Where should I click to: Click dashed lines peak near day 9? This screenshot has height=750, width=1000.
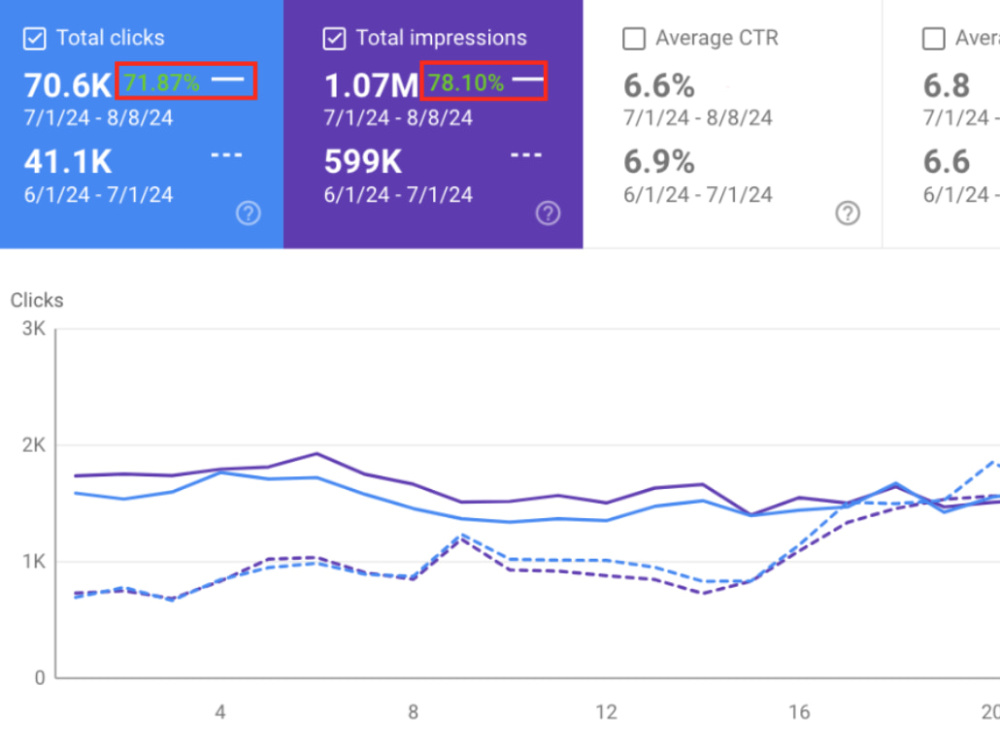click(462, 537)
